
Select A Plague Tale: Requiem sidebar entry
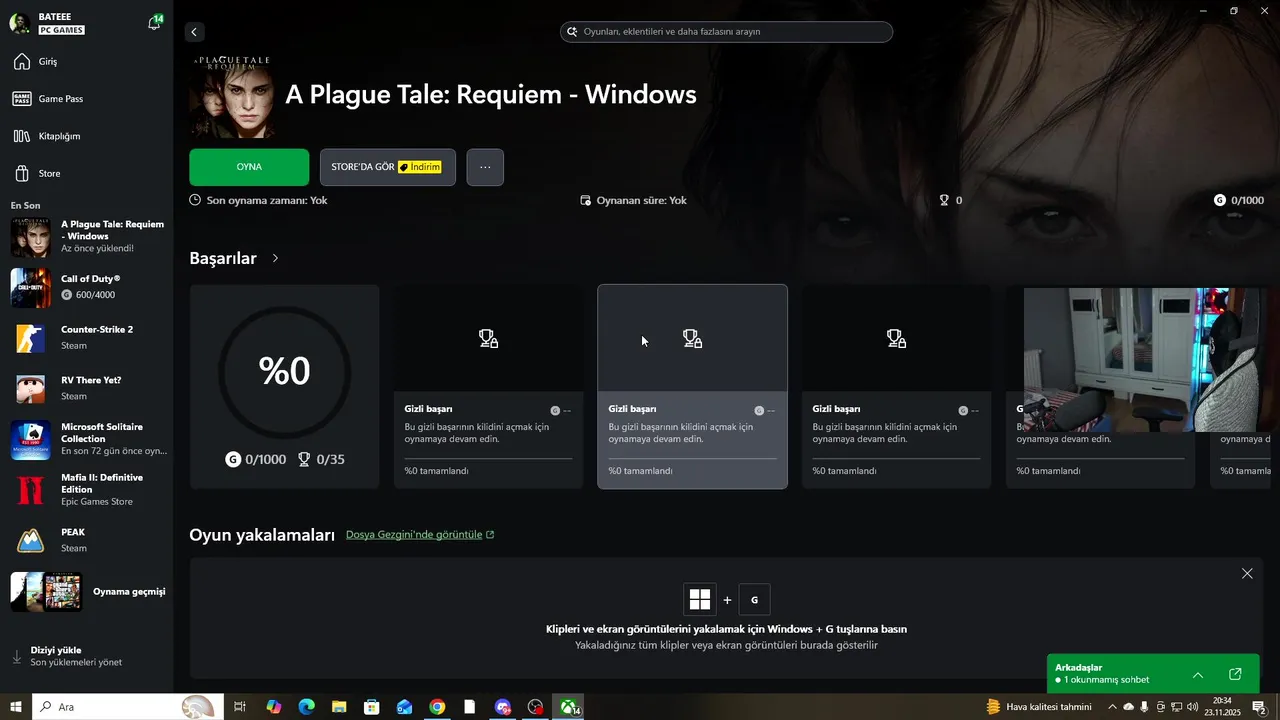87,237
